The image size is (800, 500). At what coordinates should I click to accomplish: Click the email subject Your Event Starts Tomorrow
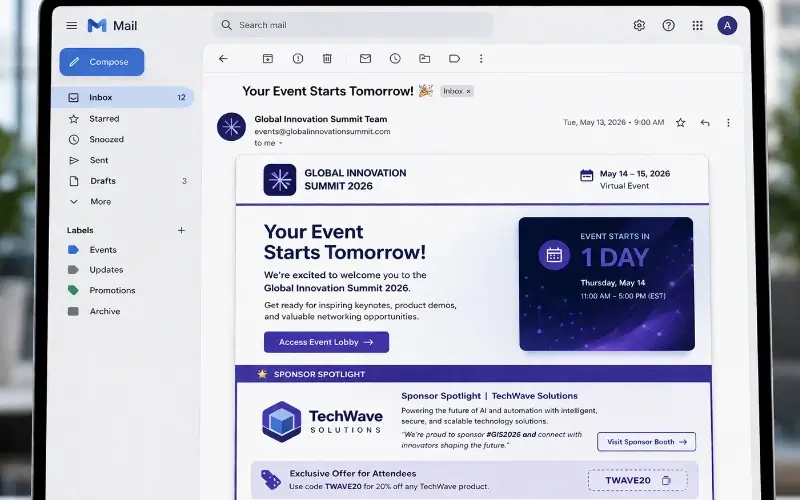pos(328,91)
